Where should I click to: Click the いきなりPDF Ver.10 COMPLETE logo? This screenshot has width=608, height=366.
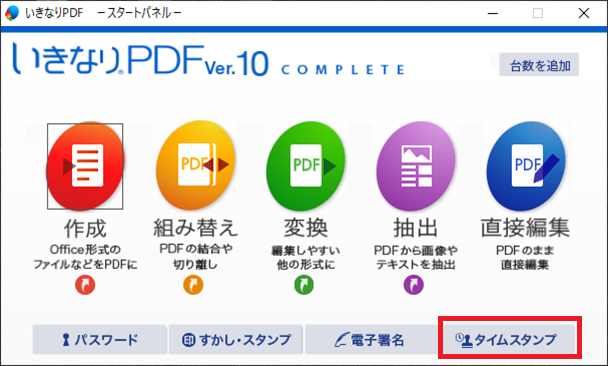coord(209,59)
